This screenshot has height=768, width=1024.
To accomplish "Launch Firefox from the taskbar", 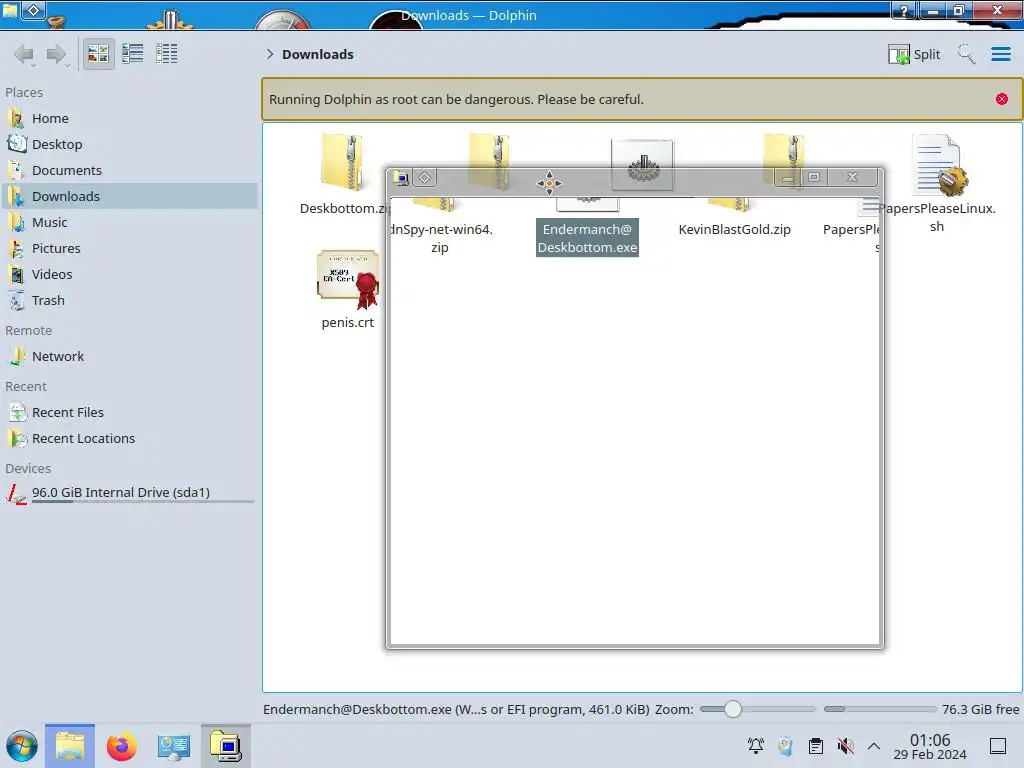I will (x=121, y=746).
